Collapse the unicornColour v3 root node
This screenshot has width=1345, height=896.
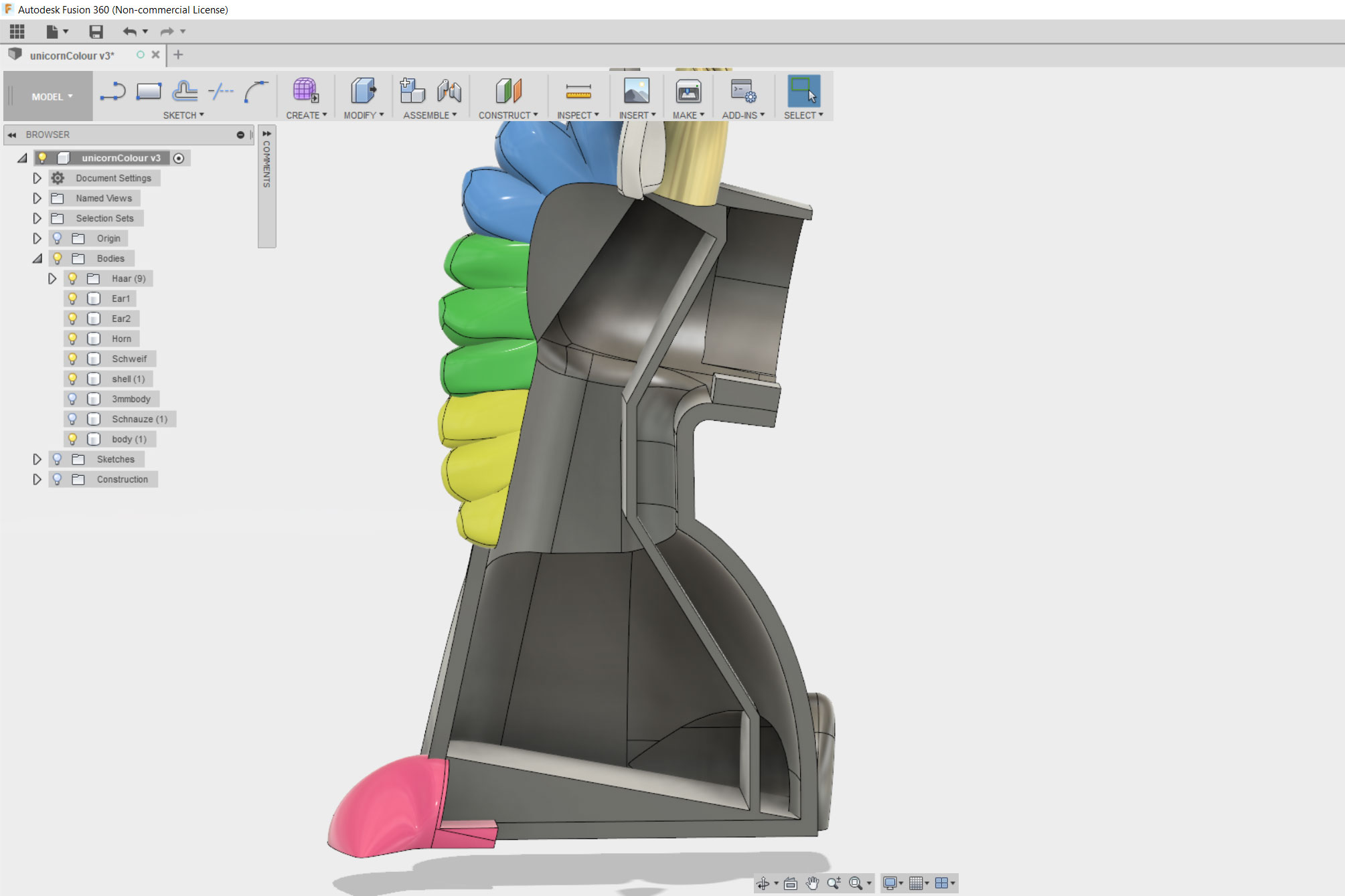[x=22, y=158]
